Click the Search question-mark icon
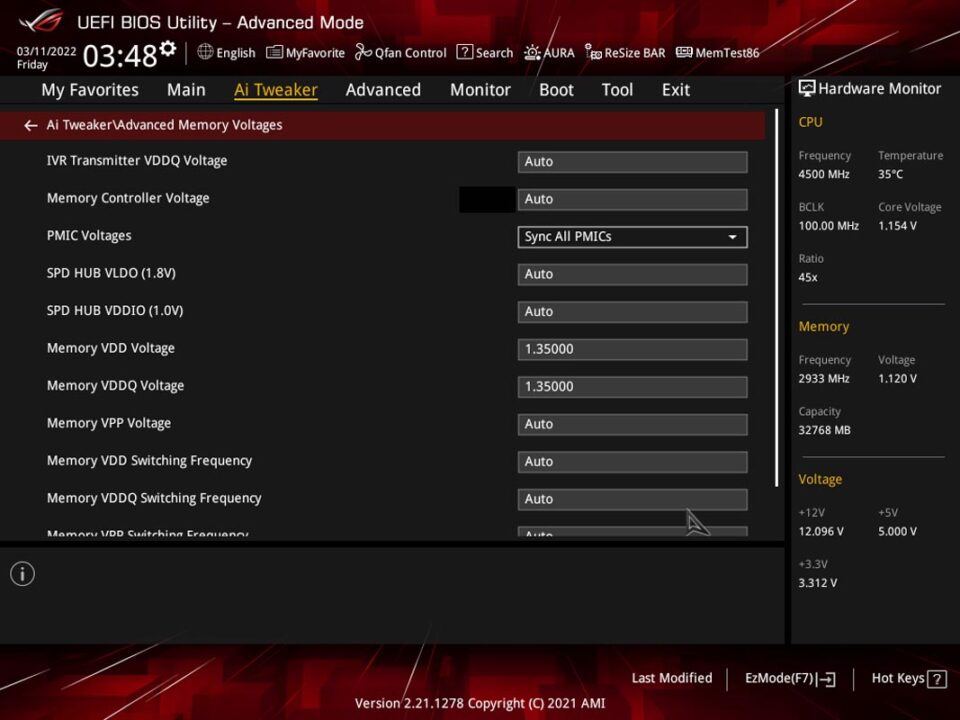This screenshot has width=960, height=720. click(x=465, y=52)
